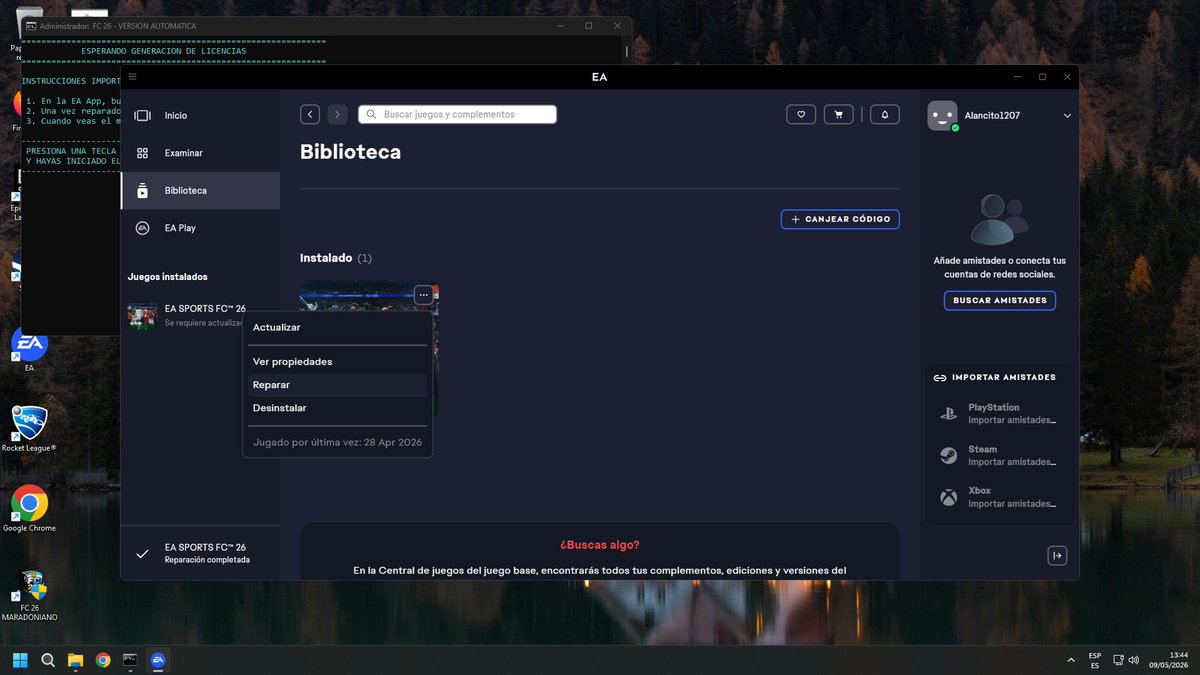Open the wishlist heart icon
The width and height of the screenshot is (1200, 675).
(x=801, y=115)
